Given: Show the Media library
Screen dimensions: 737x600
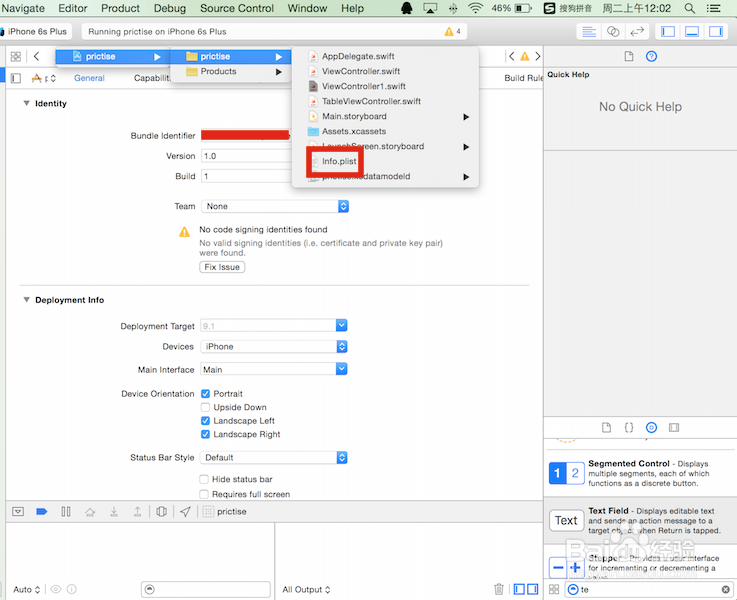Looking at the screenshot, I should 674,427.
